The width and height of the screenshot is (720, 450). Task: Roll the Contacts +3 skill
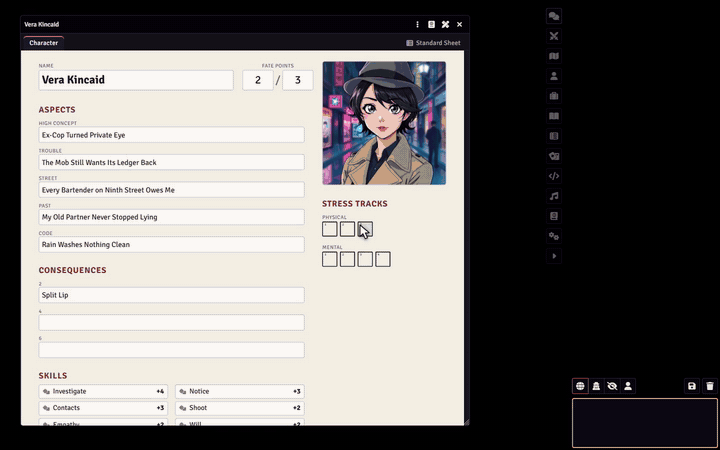[103, 408]
